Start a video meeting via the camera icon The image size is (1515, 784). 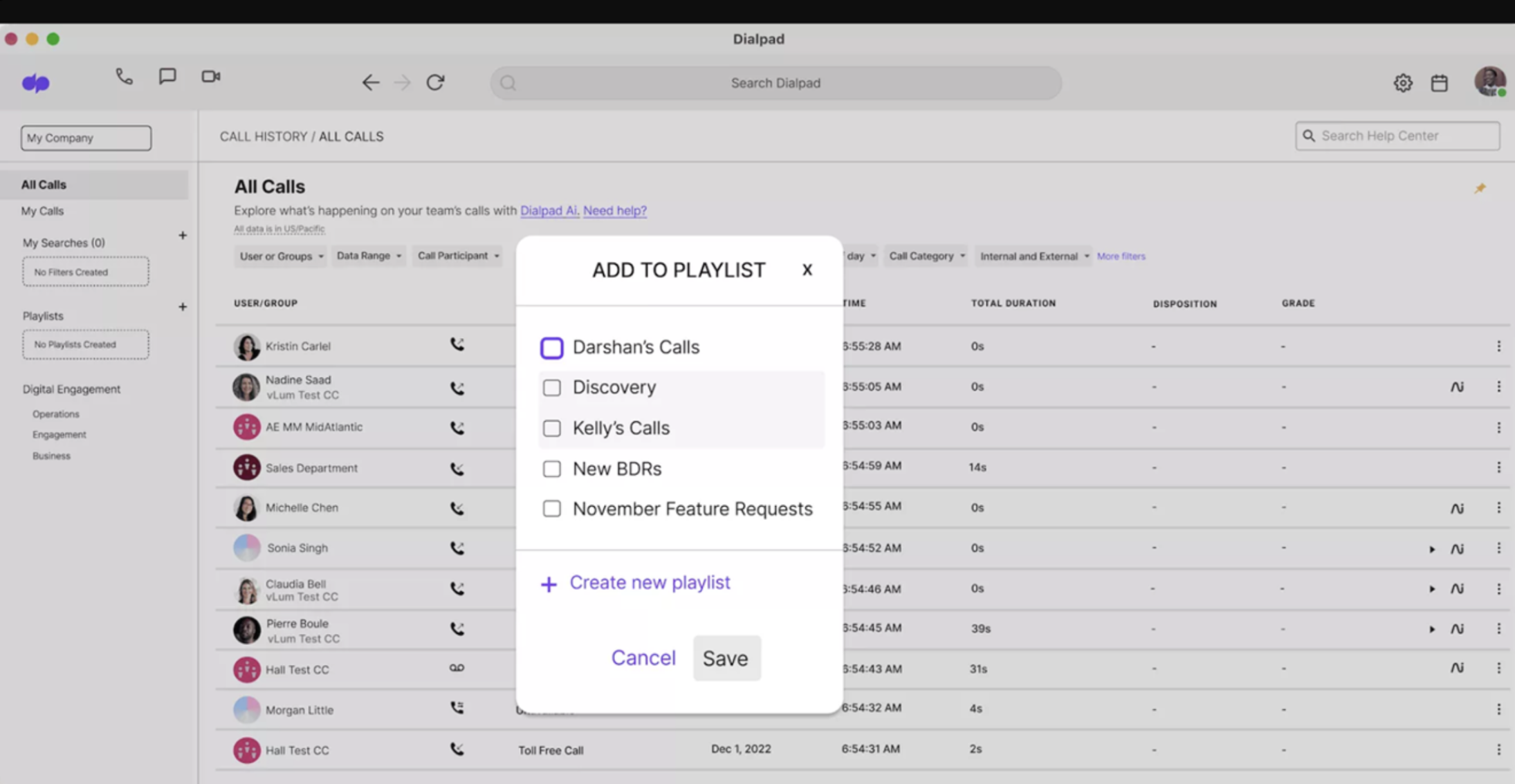[x=211, y=76]
